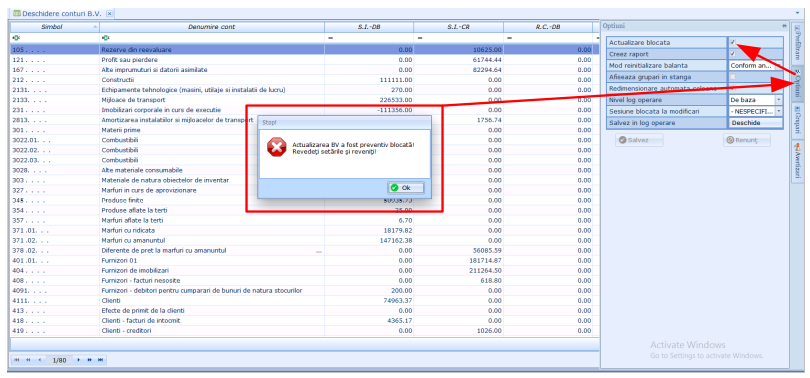Screen dimensions: 810x378
Task: Jump forward page set in pager
Action: 89,359
